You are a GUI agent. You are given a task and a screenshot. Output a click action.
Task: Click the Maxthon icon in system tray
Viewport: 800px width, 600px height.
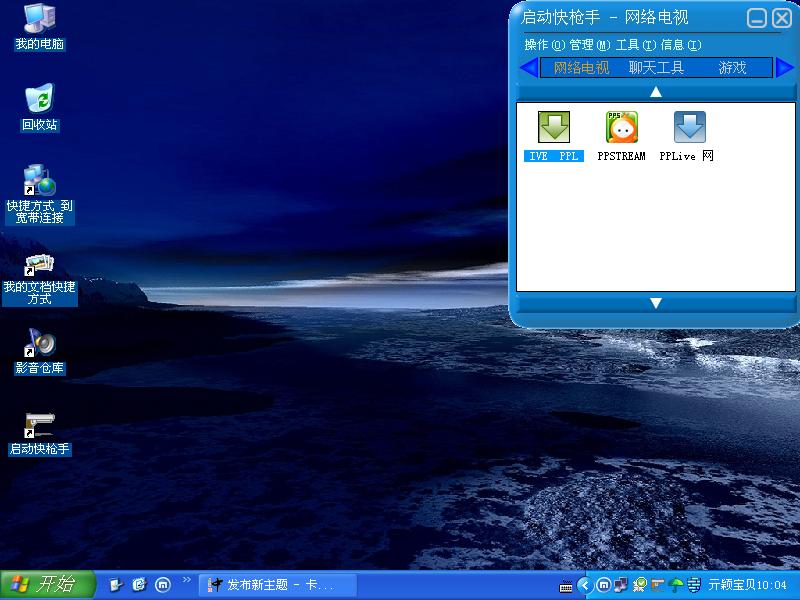click(x=604, y=585)
